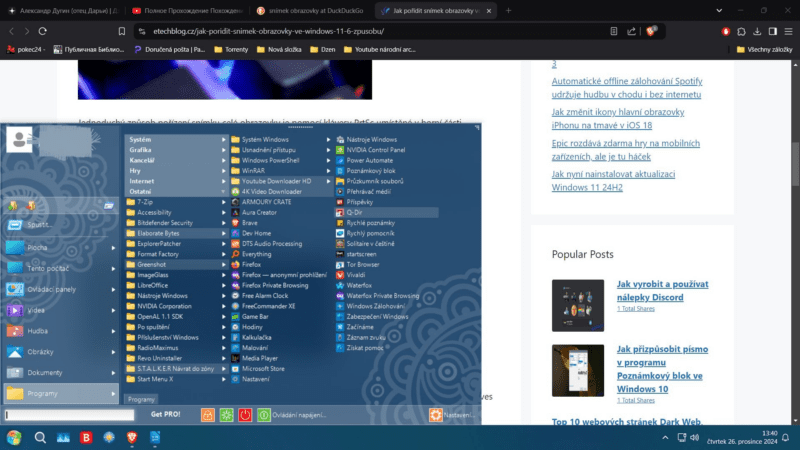The image size is (800, 450).
Task: Show hidden system tray icons chevron
Action: pos(665,438)
